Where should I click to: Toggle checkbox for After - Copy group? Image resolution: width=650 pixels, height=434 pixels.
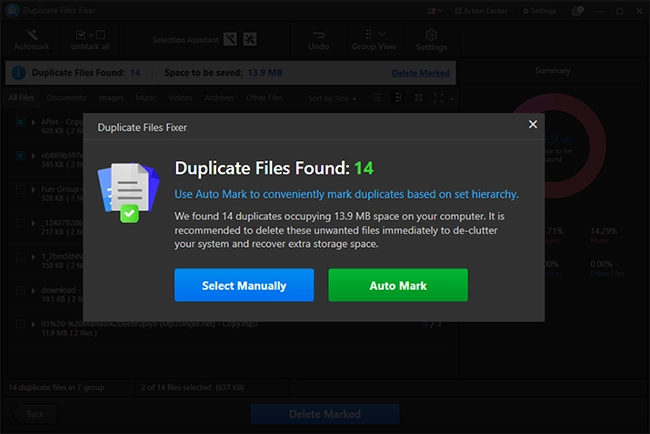pyautogui.click(x=20, y=122)
